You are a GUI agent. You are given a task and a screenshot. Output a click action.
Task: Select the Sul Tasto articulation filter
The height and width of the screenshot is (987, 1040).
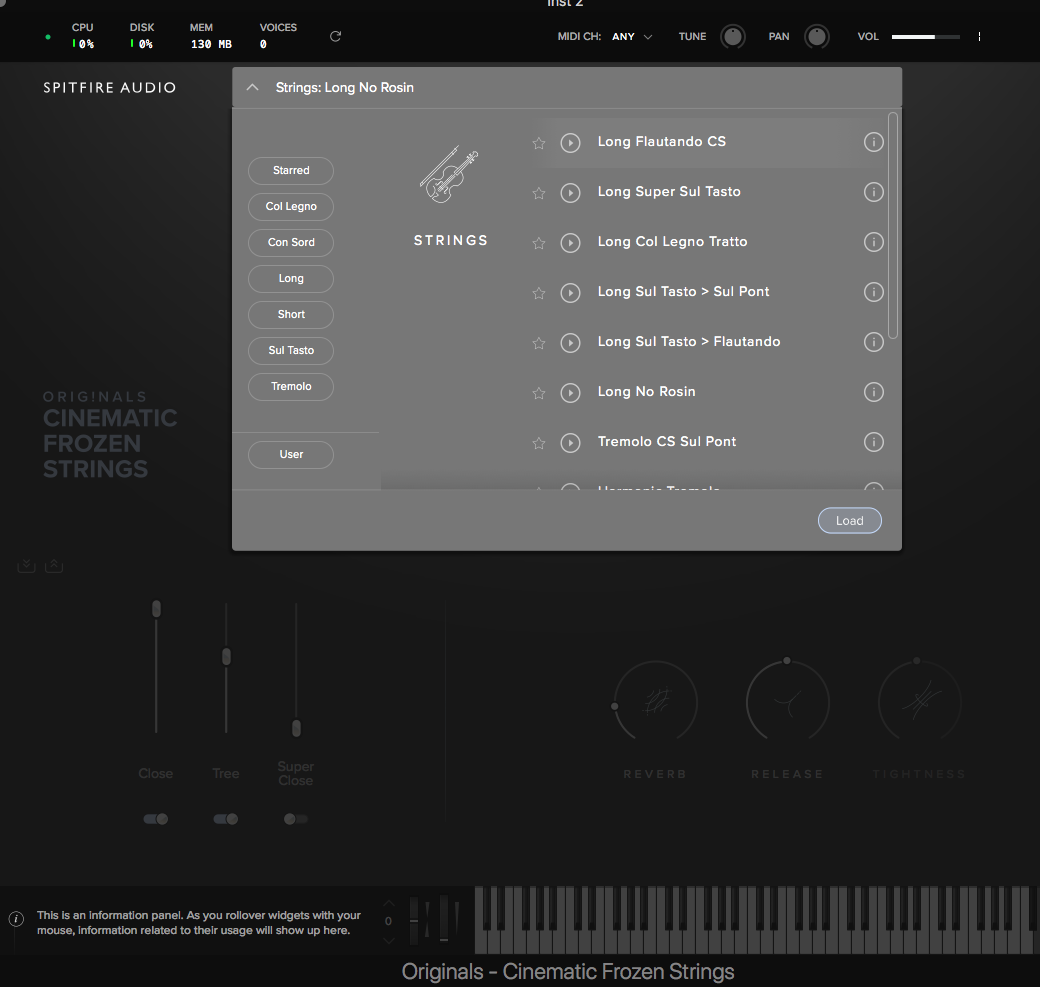pos(290,350)
